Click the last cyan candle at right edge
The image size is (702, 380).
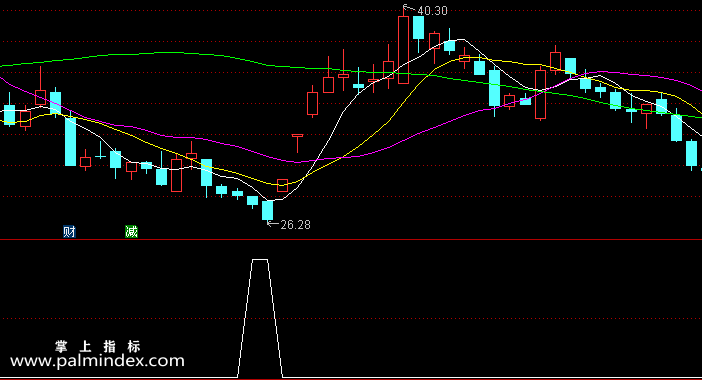pos(692,154)
